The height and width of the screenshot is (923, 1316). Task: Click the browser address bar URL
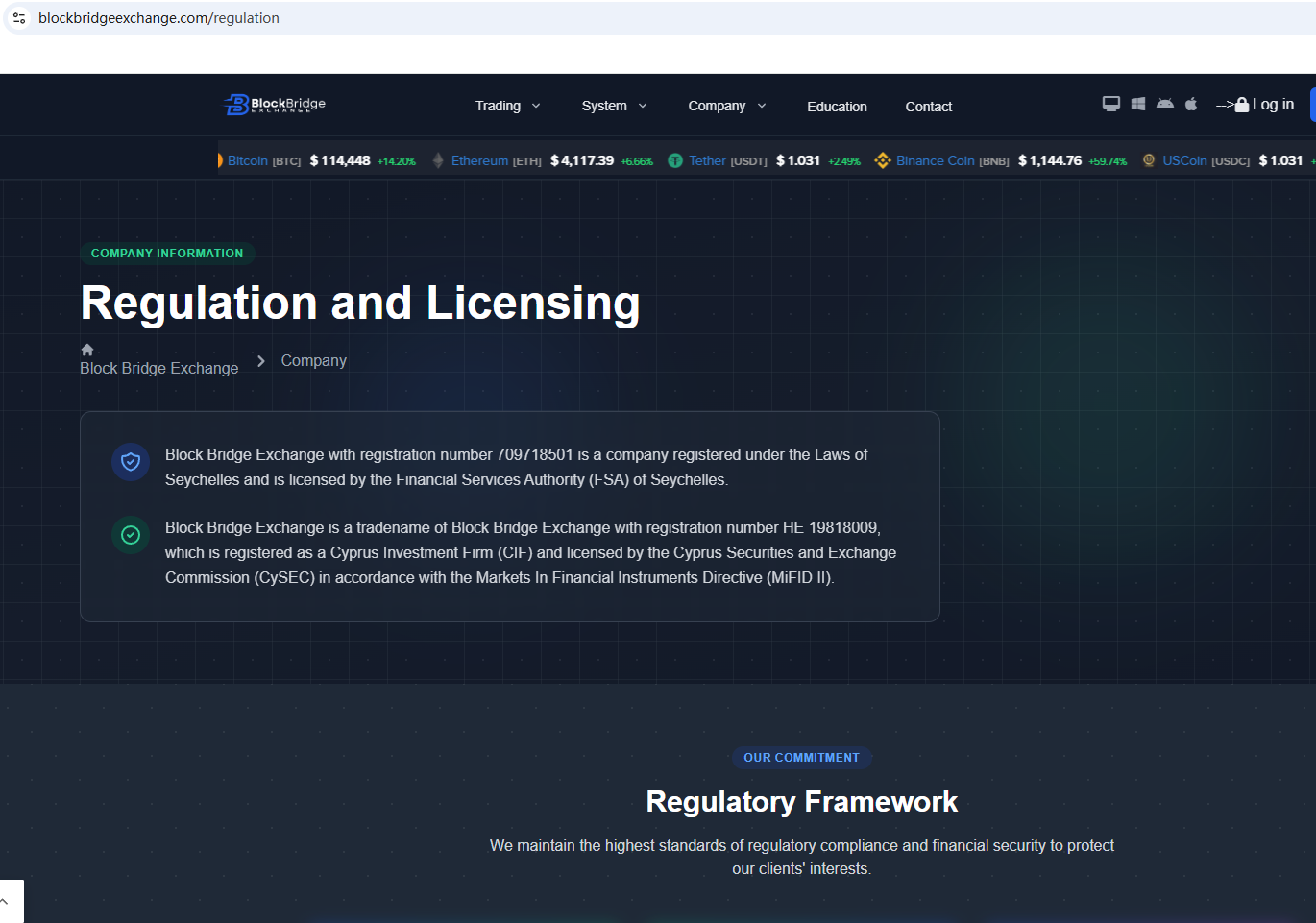point(159,18)
